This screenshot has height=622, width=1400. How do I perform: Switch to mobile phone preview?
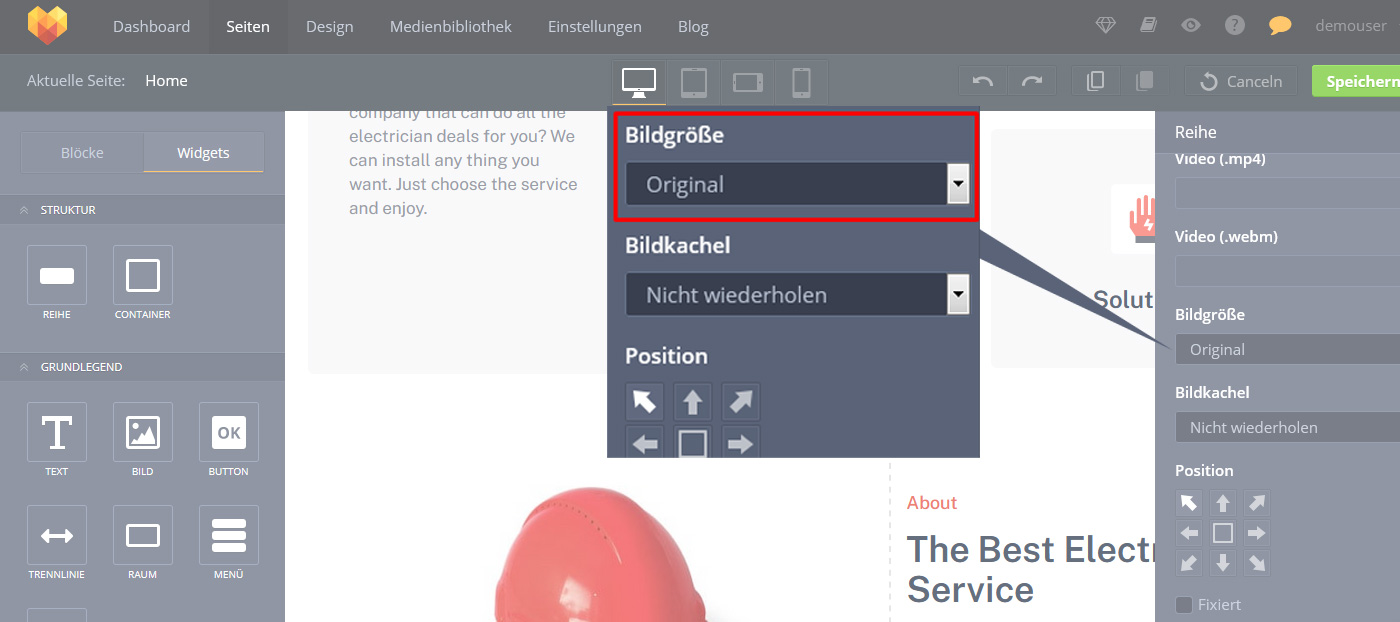[801, 82]
